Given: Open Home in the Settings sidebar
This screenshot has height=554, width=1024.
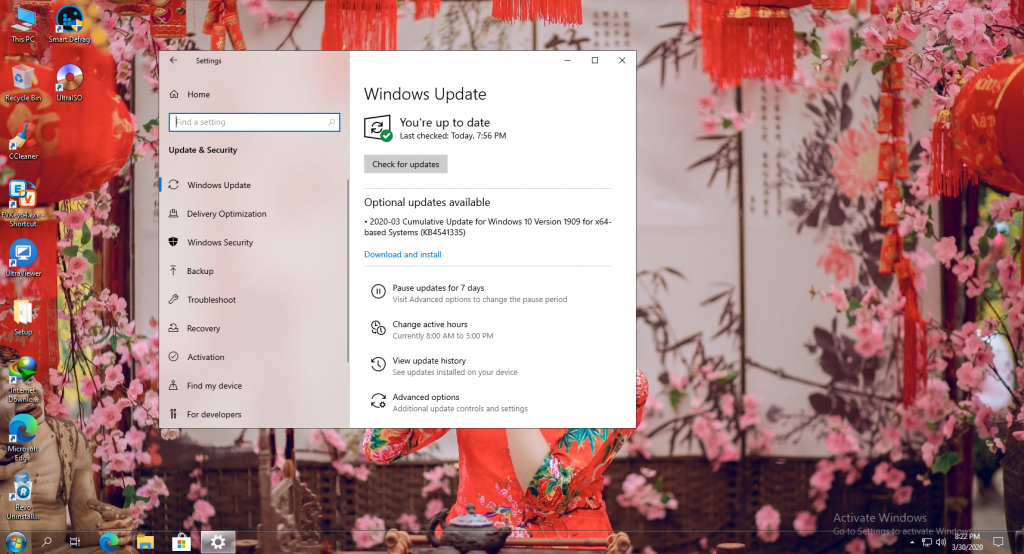Looking at the screenshot, I should pos(199,94).
